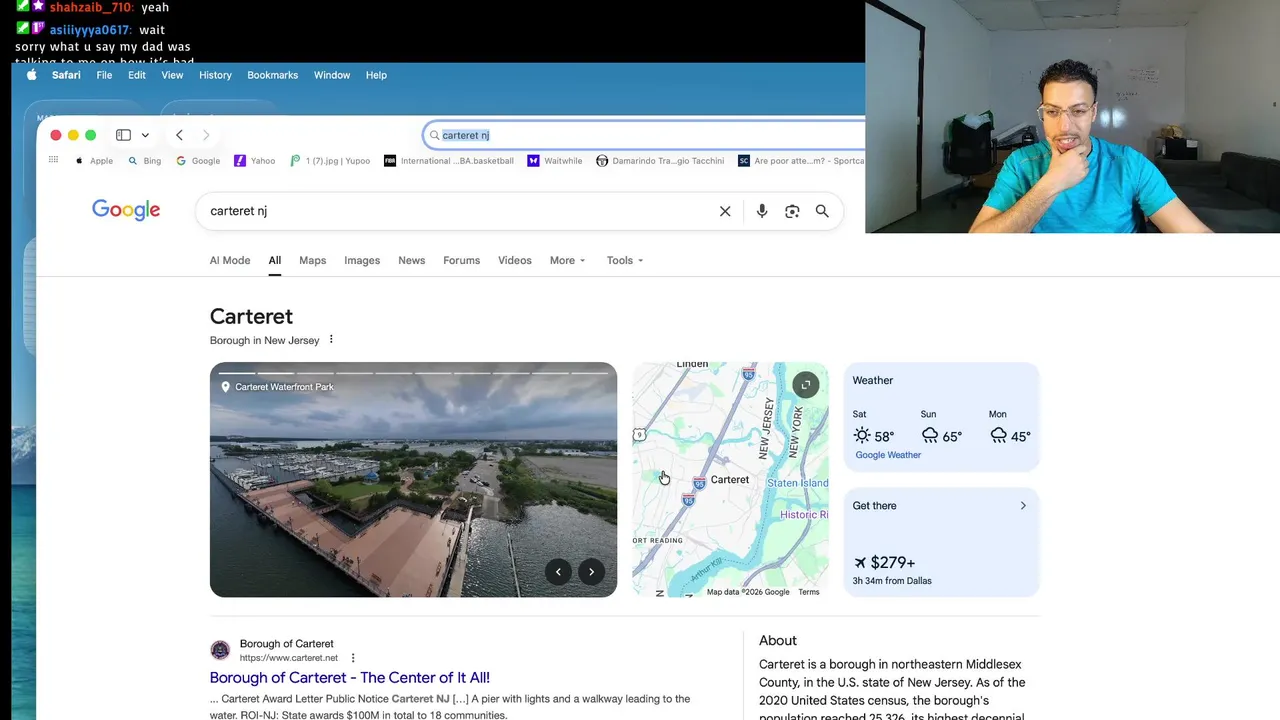
Task: Switch to Maps tab
Action: [313, 260]
